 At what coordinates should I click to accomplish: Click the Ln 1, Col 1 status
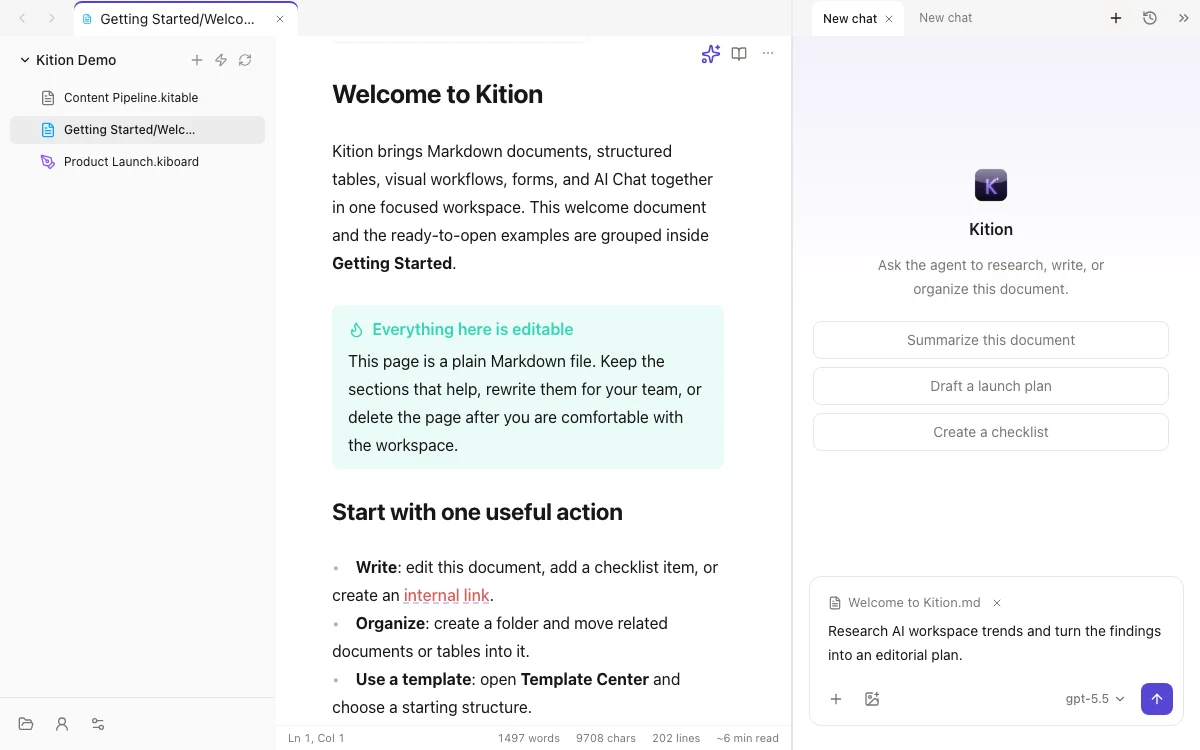316,738
